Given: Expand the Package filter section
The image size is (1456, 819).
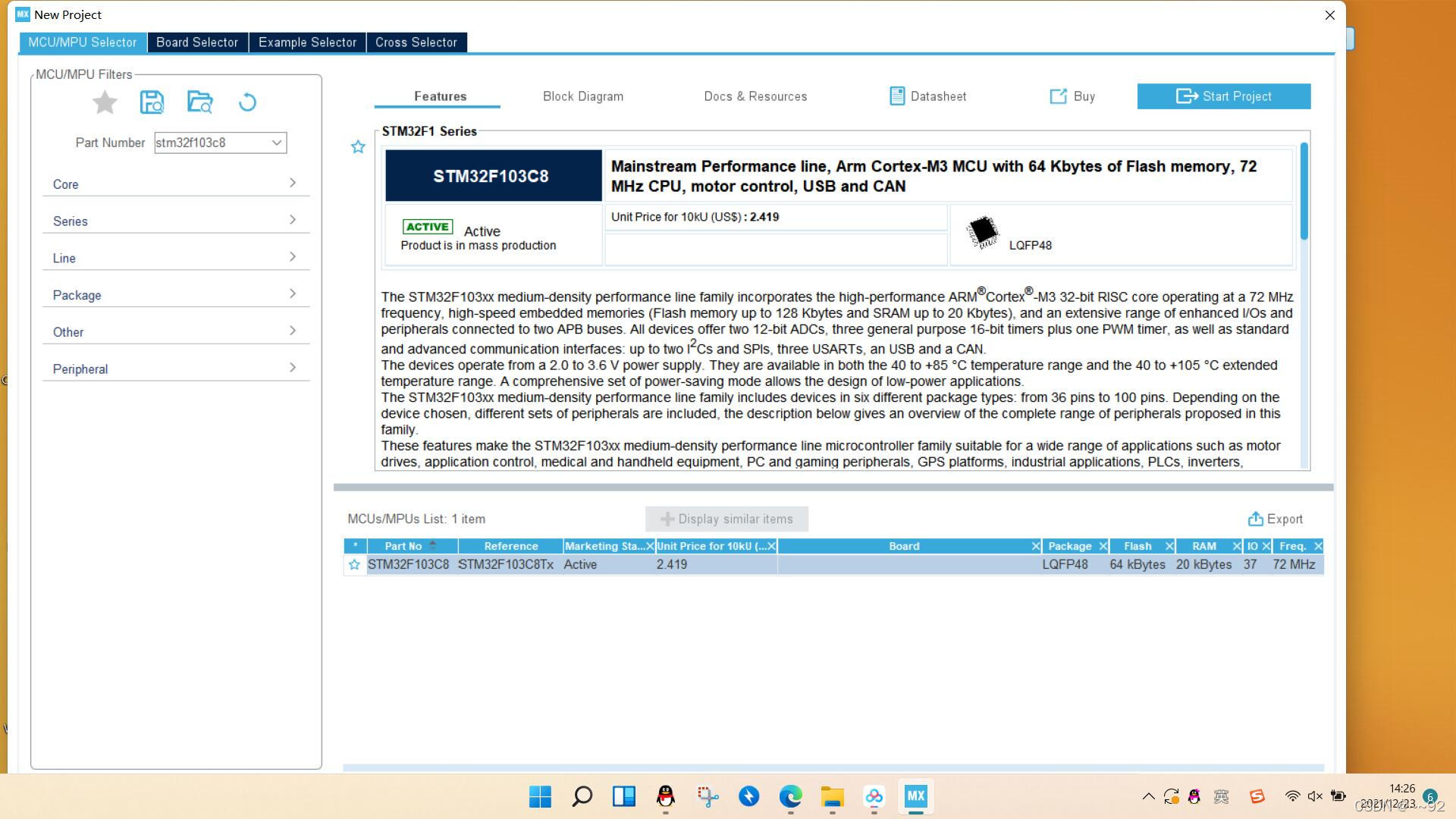Looking at the screenshot, I should (x=176, y=295).
